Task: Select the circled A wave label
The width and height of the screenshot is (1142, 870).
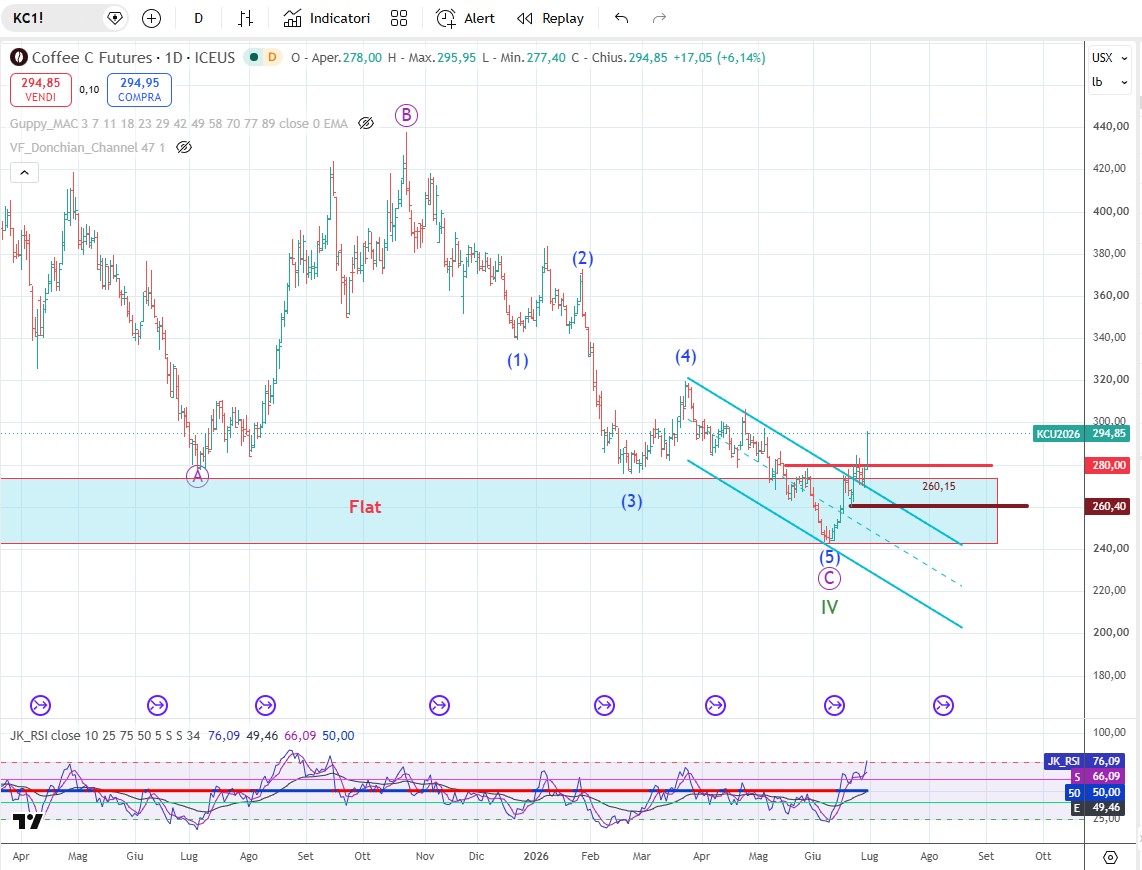Action: tap(197, 476)
